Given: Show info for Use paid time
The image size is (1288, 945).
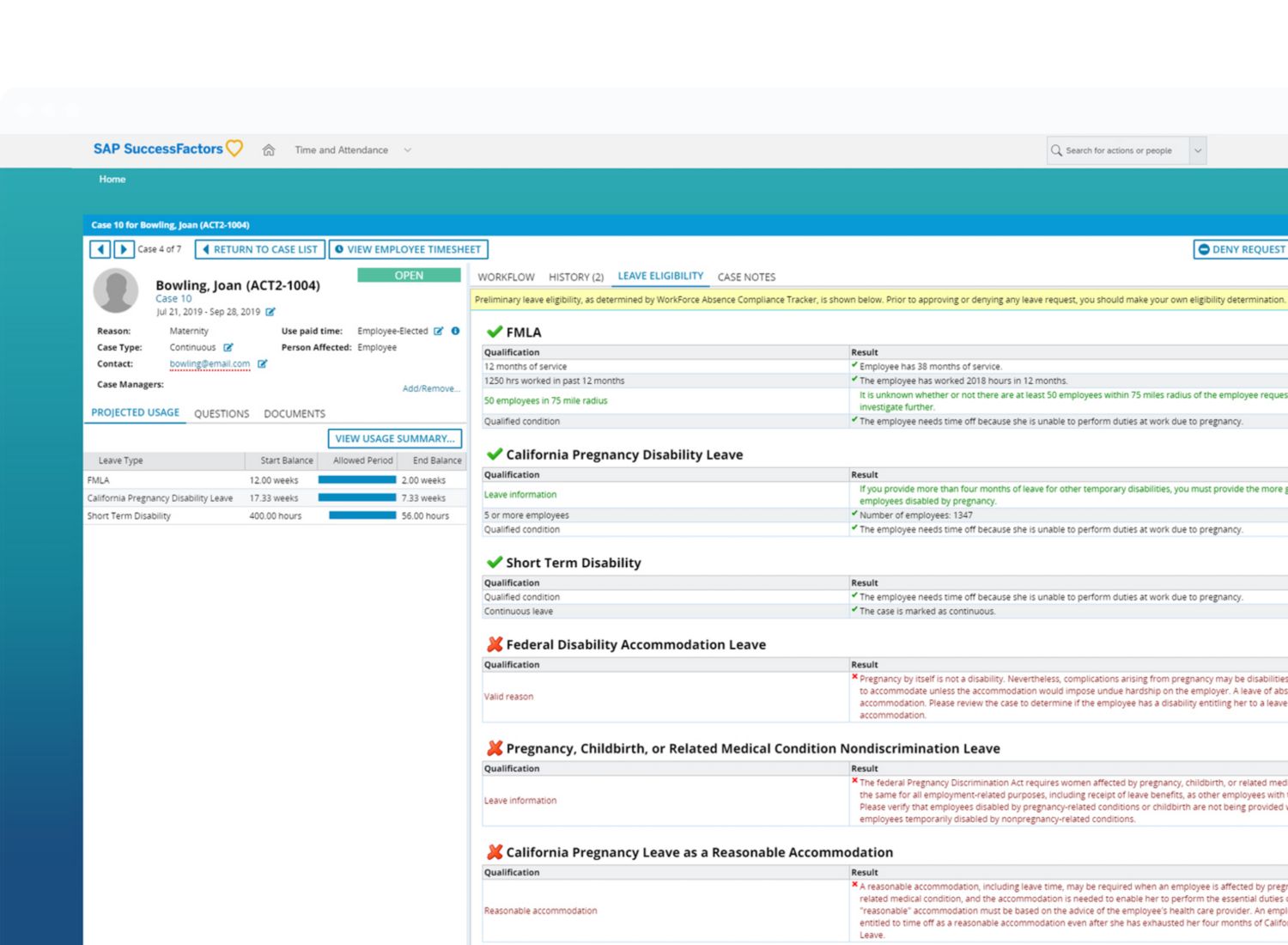Looking at the screenshot, I should click(455, 331).
